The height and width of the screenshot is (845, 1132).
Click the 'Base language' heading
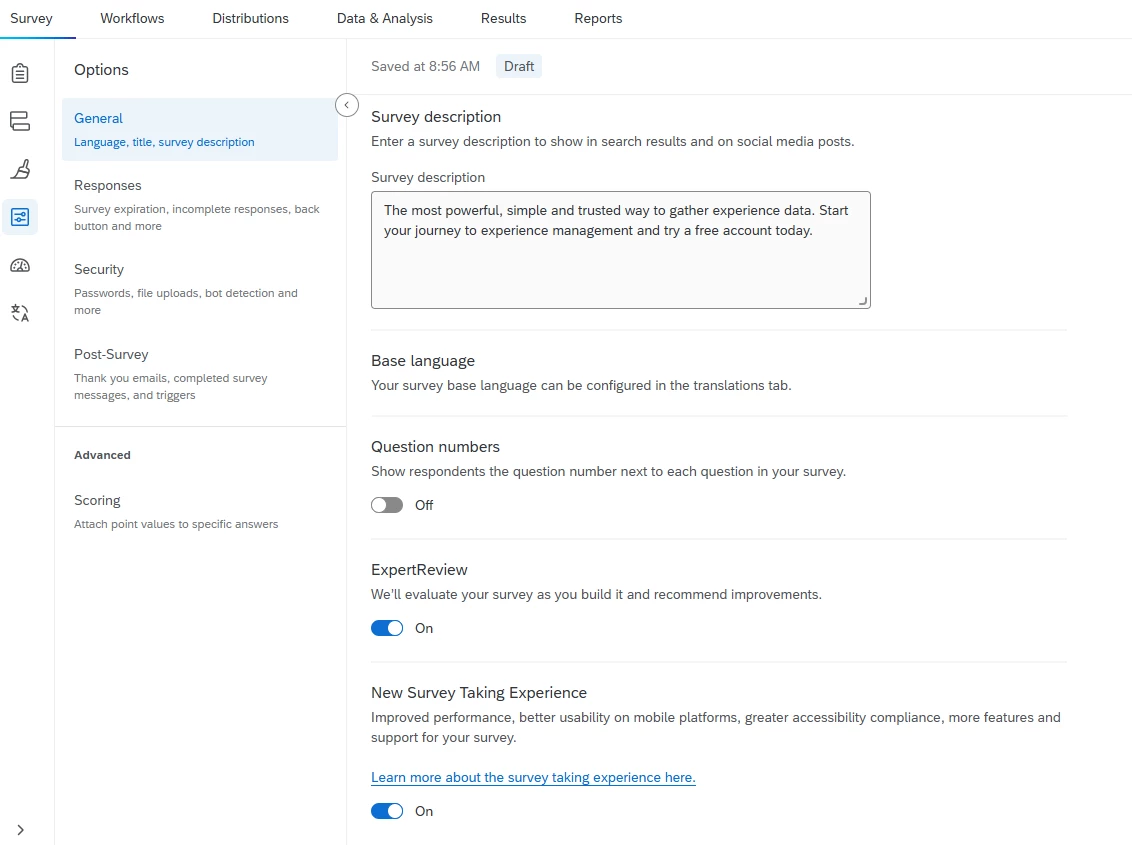[423, 361]
